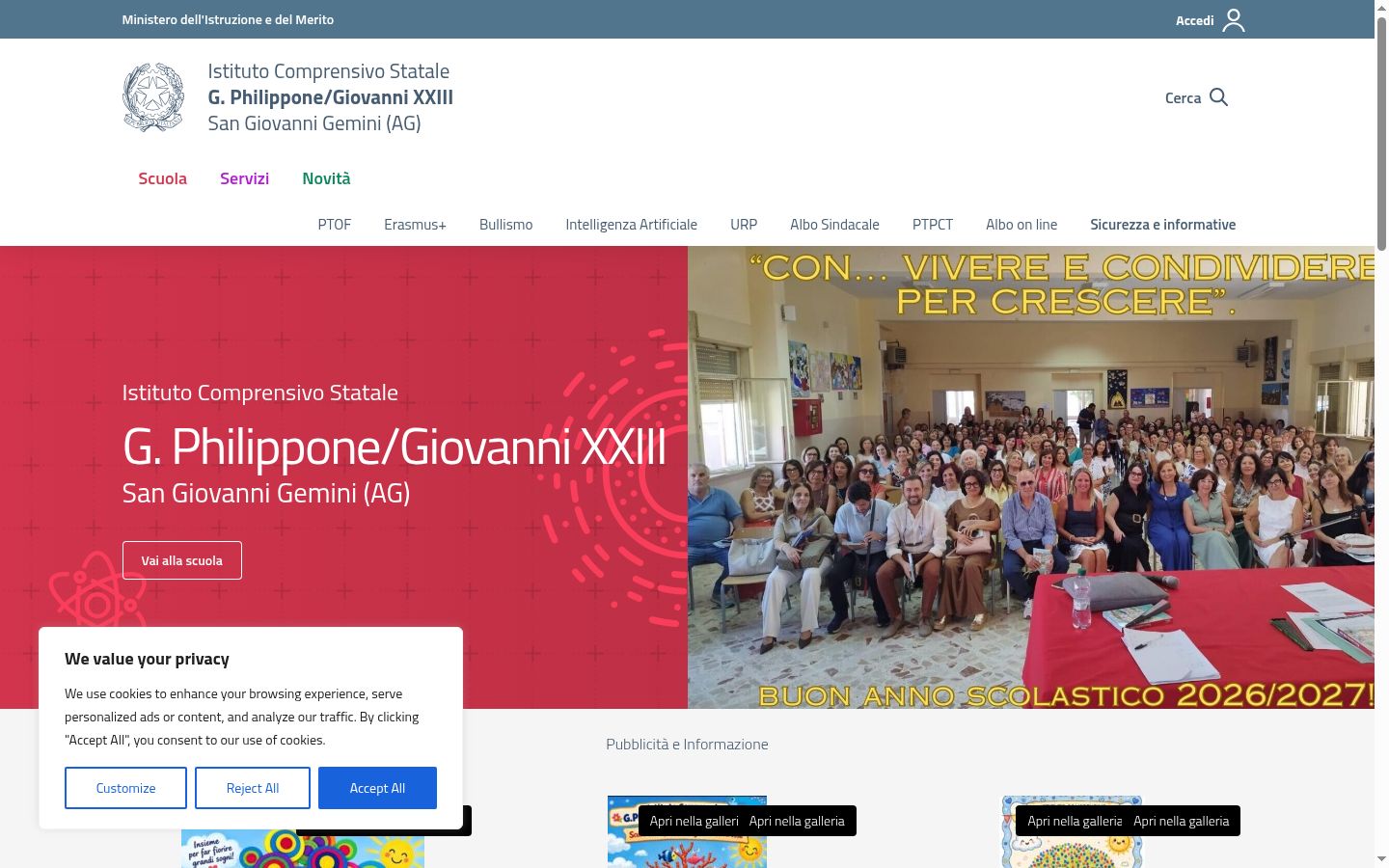Open the Servizi menu
Viewport: 1389px width, 868px height.
(x=244, y=178)
